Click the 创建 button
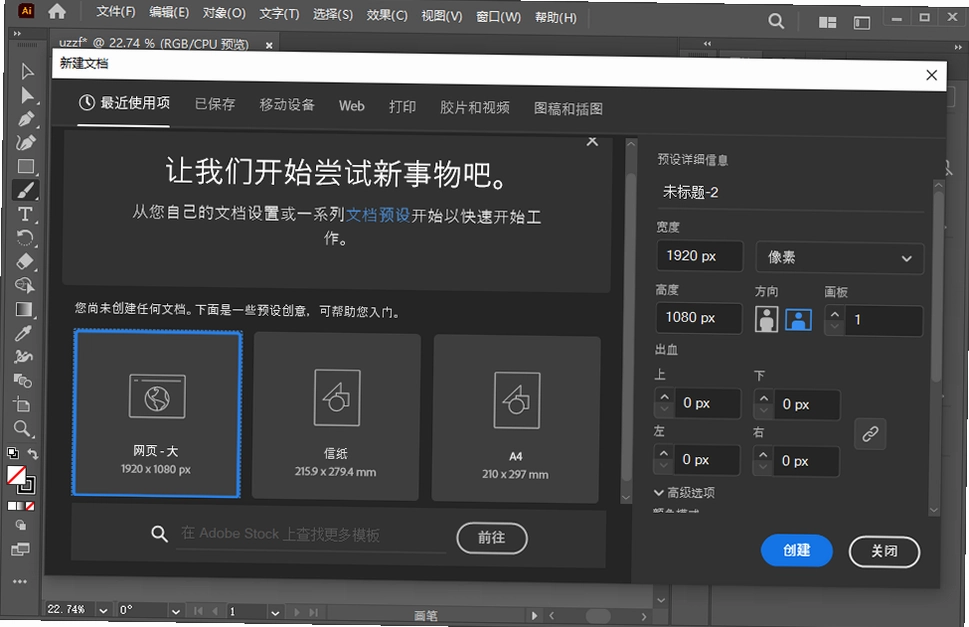Image resolution: width=969 pixels, height=627 pixels. pos(797,550)
